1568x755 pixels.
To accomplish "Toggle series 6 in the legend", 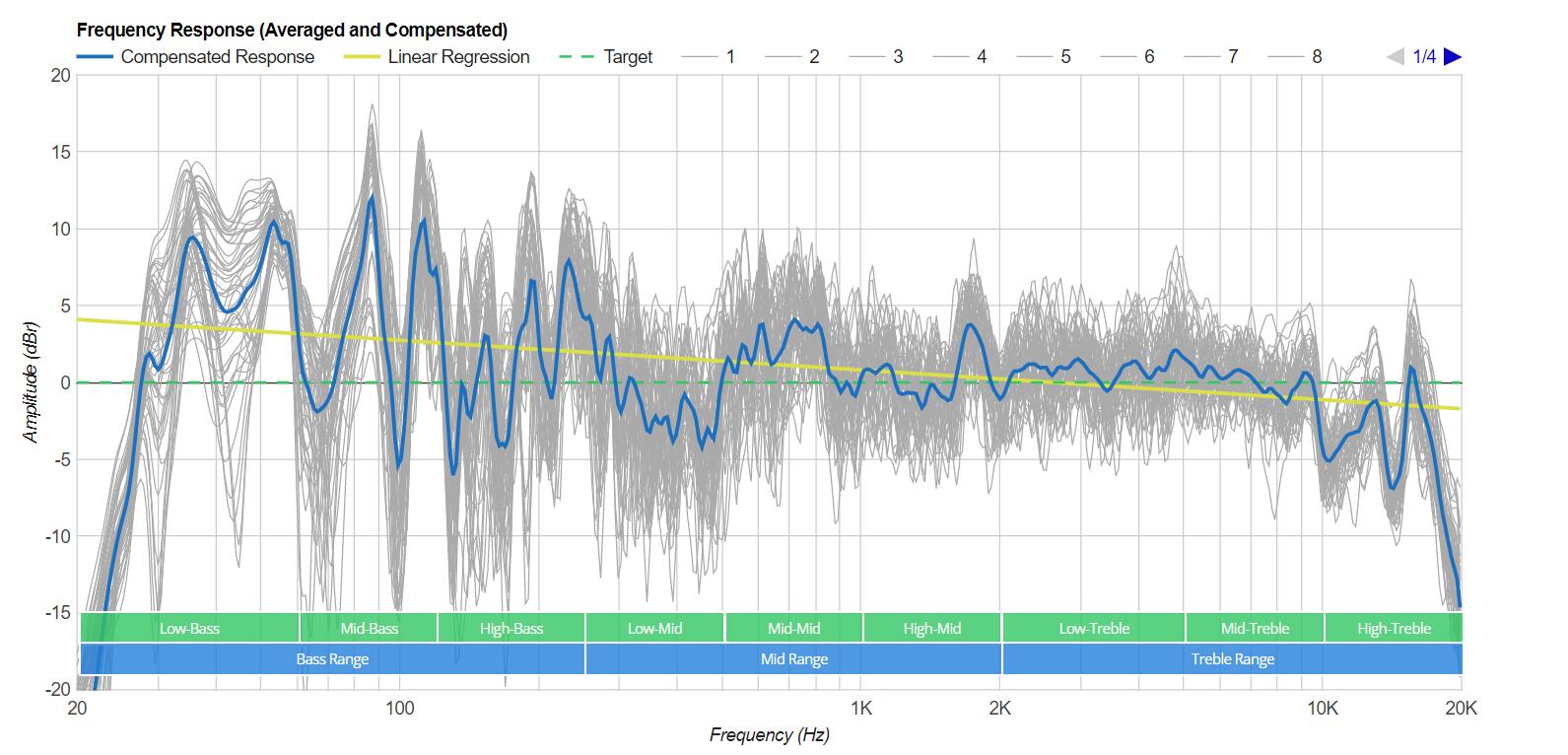I will tap(1126, 57).
